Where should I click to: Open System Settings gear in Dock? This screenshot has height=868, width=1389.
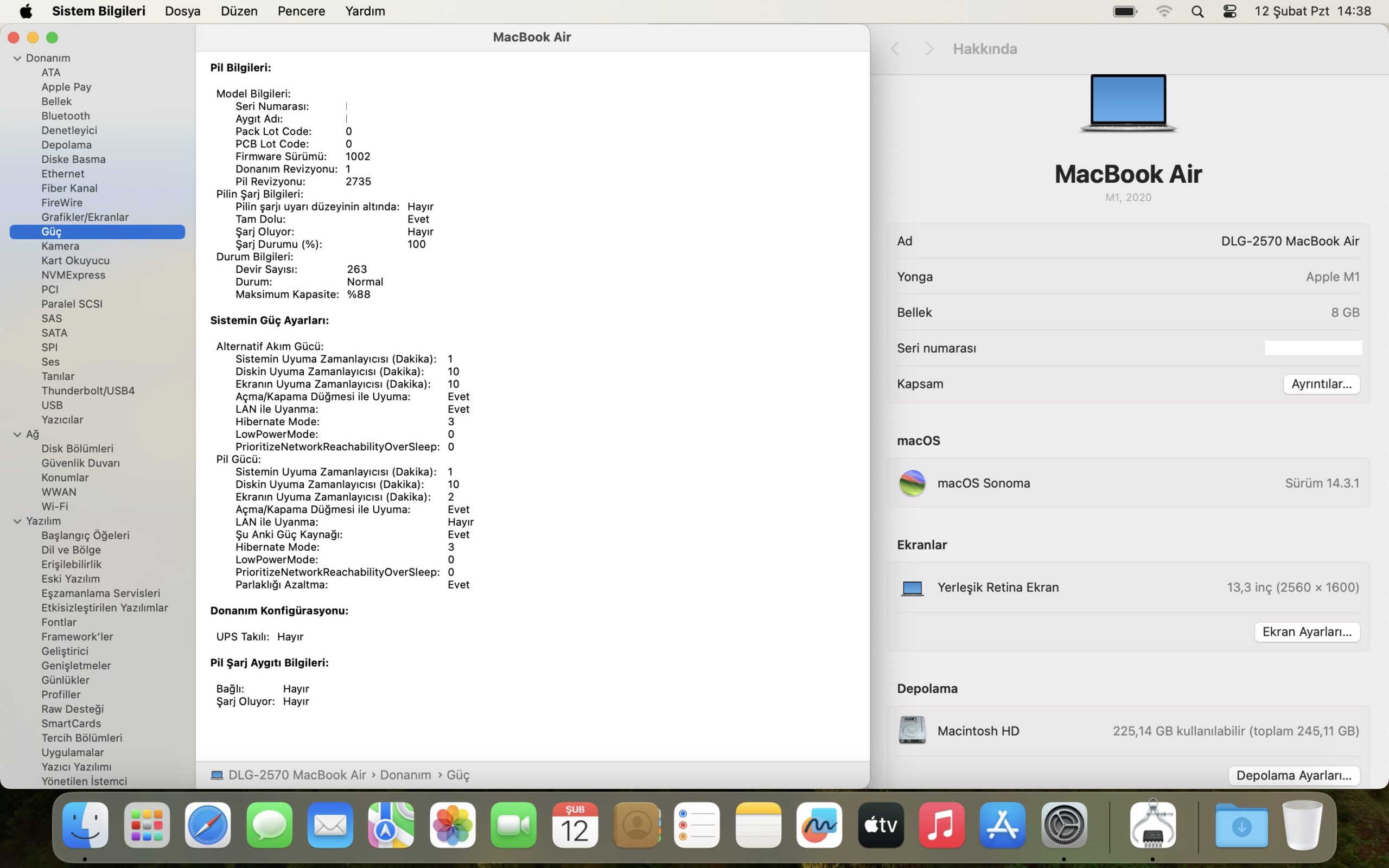[1063, 825]
